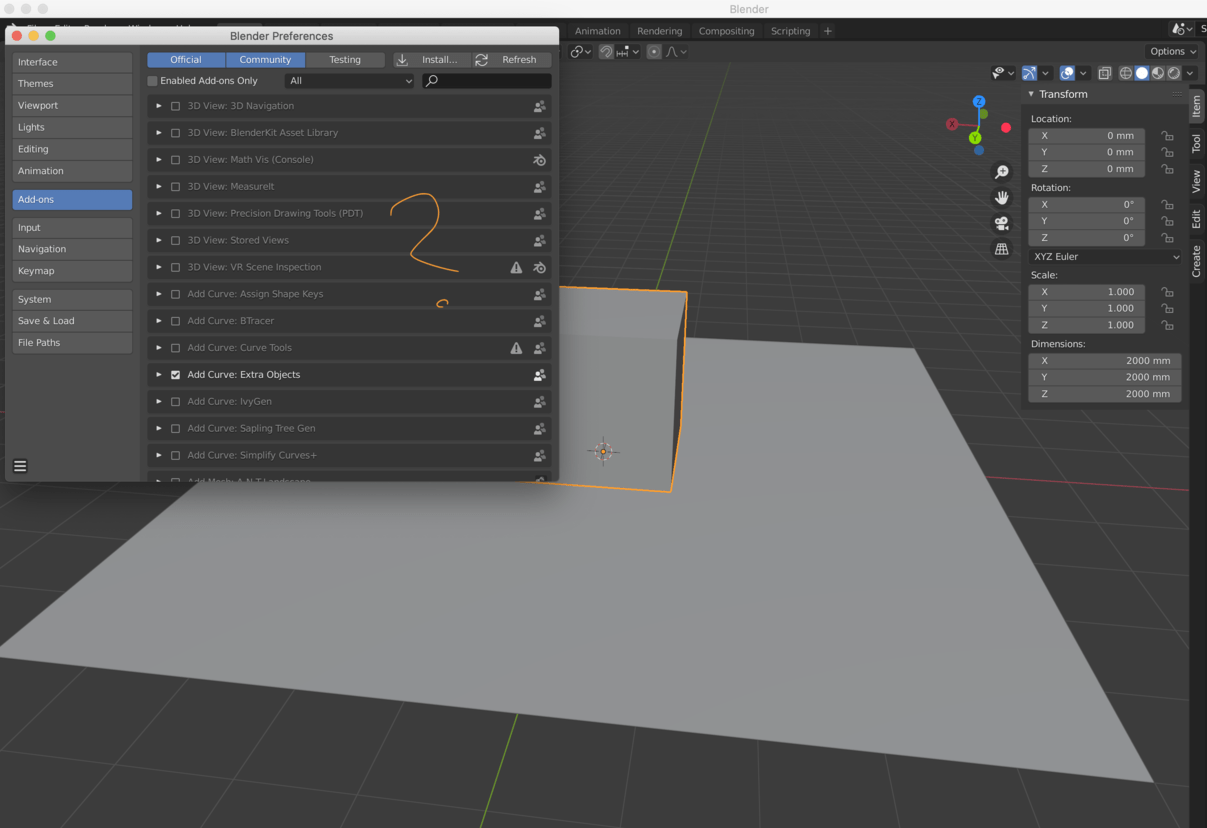Toggle the Testing support level filter
This screenshot has width=1207, height=828.
[x=345, y=60]
